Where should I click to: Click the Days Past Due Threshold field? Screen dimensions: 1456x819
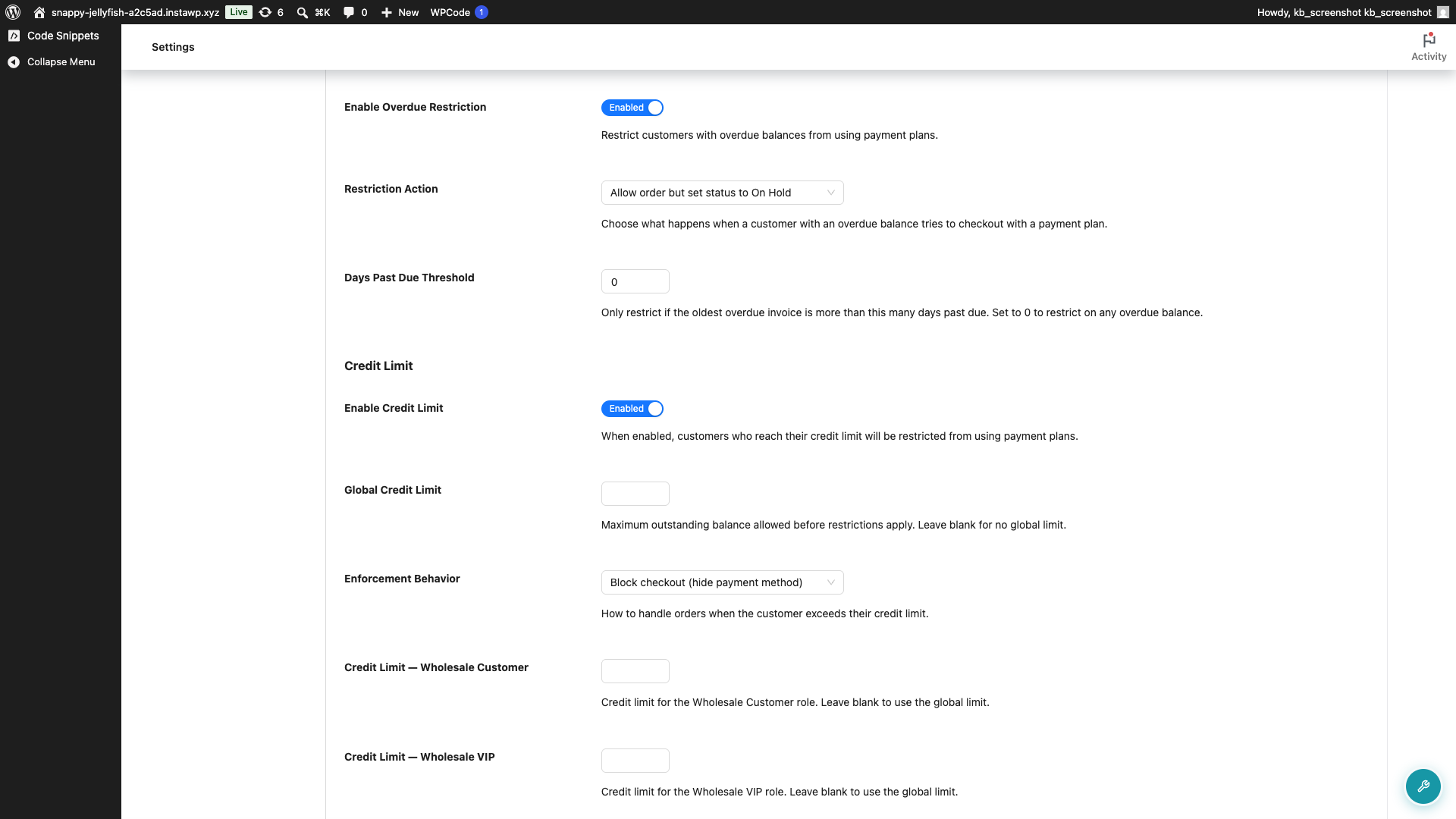[635, 281]
